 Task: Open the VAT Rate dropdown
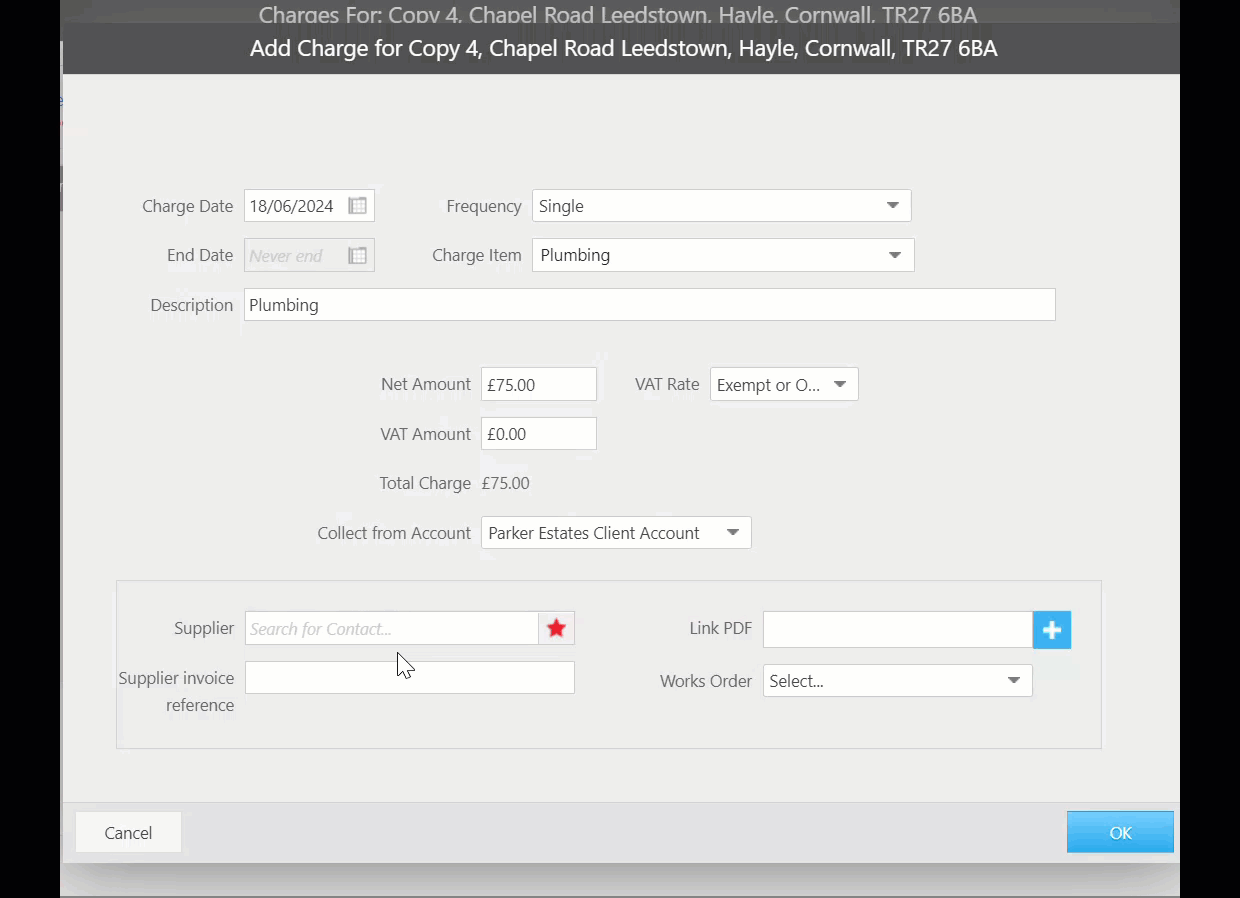tap(784, 385)
